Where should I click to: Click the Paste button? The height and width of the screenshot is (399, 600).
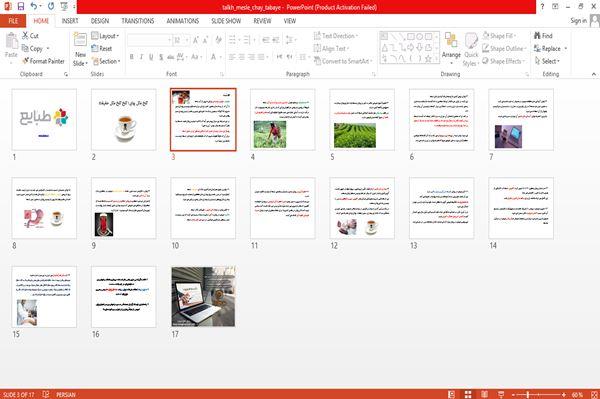pyautogui.click(x=11, y=45)
